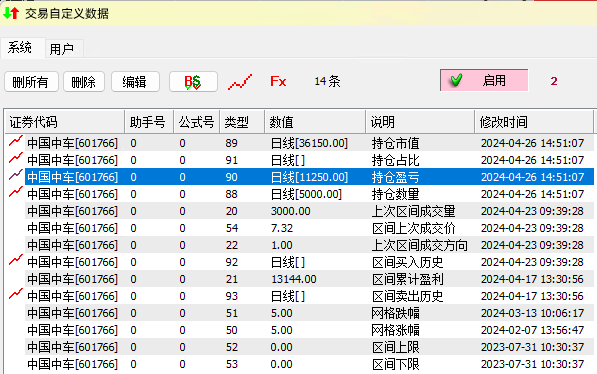This screenshot has height=374, width=597.
Task: Click the 编辑 button
Action: pyautogui.click(x=135, y=82)
